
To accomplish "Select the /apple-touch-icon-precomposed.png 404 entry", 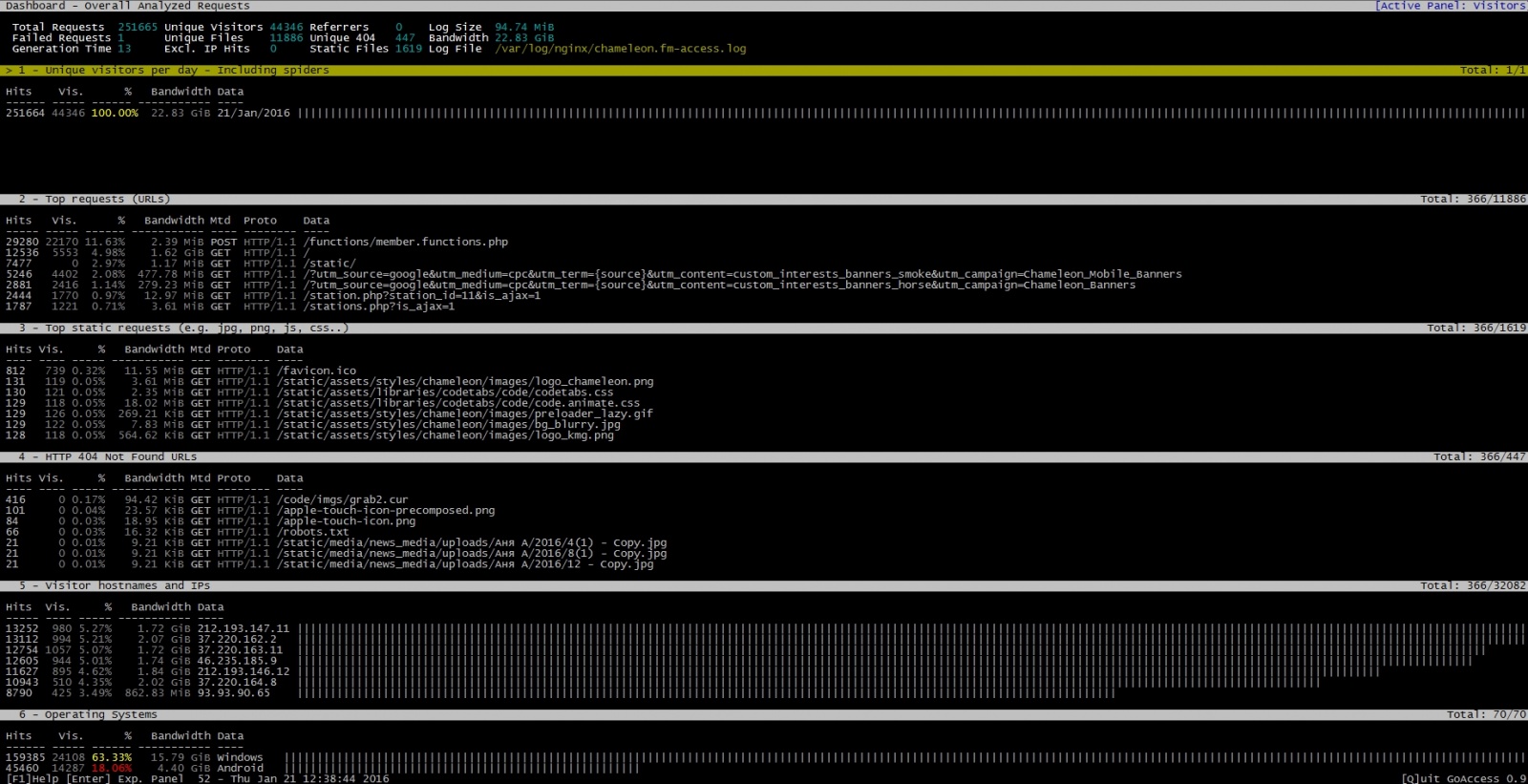I will 386,511.
